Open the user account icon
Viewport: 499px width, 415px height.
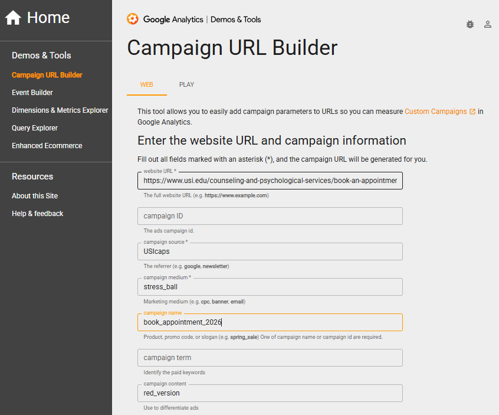[488, 24]
